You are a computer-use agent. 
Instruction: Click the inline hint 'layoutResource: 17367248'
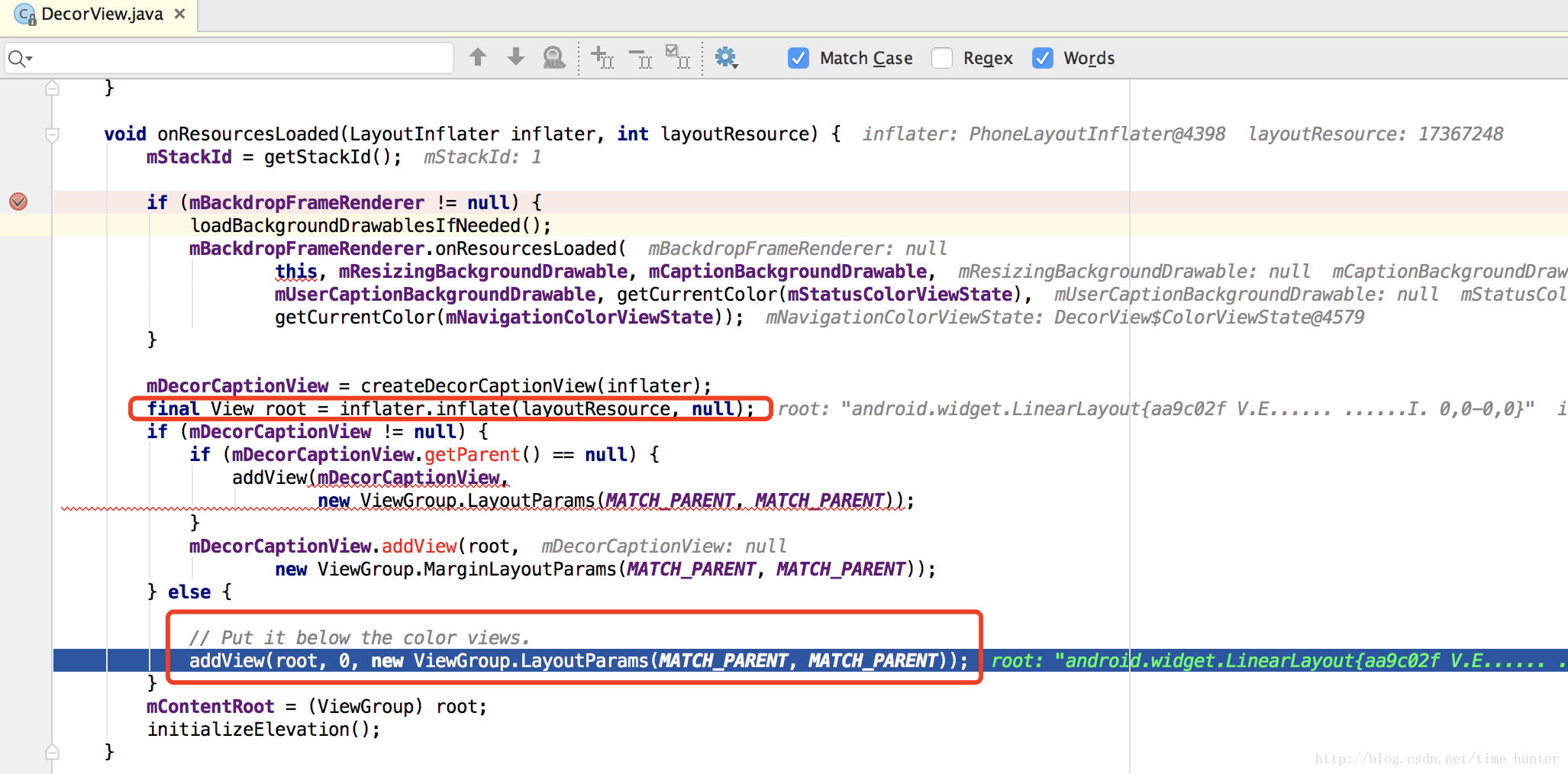click(1376, 134)
